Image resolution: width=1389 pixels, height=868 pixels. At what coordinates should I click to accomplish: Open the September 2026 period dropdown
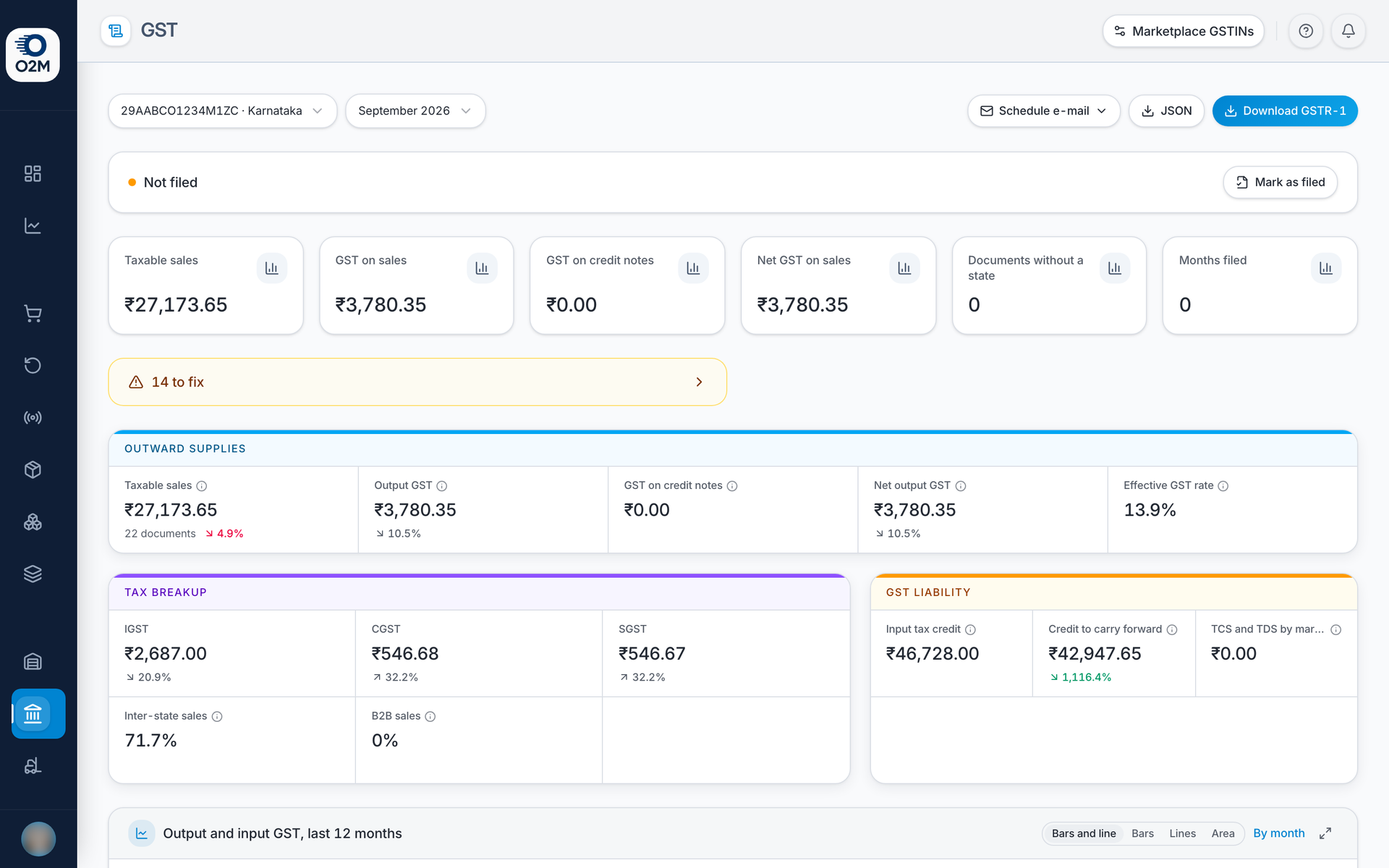[x=415, y=111]
